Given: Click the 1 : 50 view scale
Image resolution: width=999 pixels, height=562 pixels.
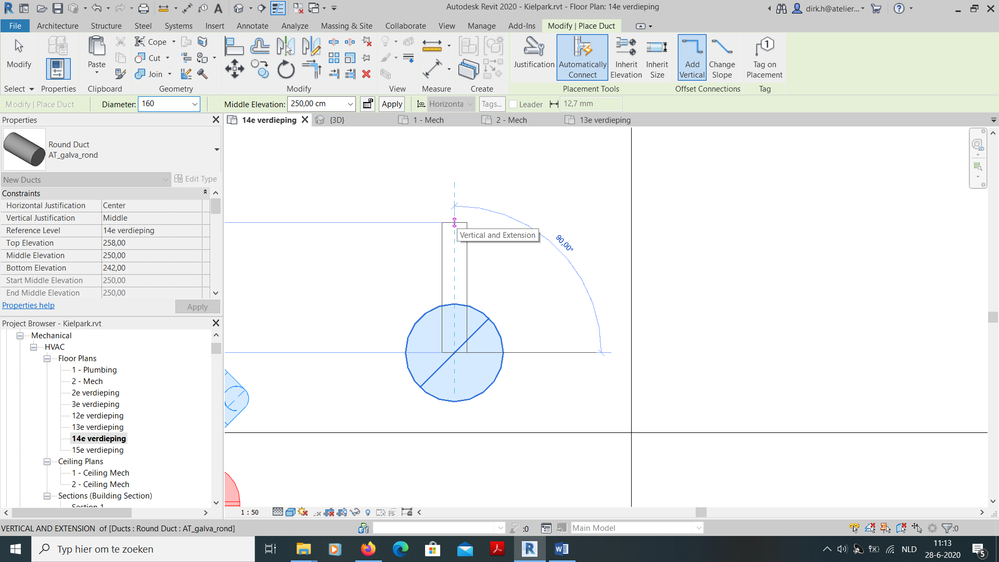Looking at the screenshot, I should [250, 512].
